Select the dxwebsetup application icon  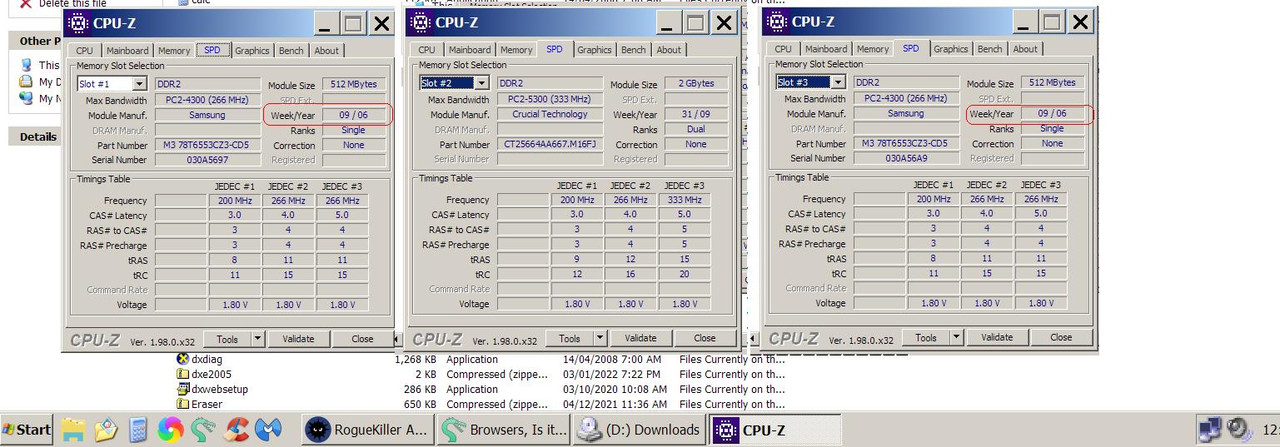pos(183,389)
